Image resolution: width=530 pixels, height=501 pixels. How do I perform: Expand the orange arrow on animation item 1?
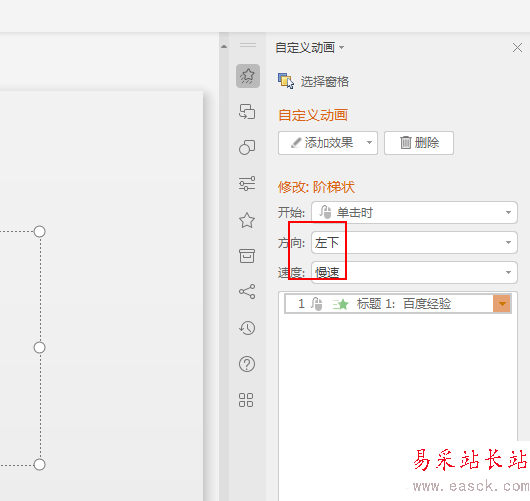tap(502, 304)
